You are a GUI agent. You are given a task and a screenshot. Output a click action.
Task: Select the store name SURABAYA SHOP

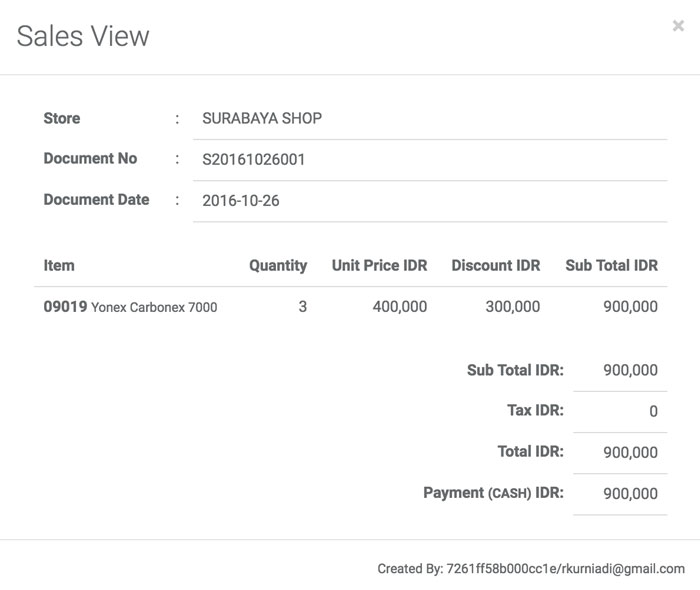pos(262,118)
